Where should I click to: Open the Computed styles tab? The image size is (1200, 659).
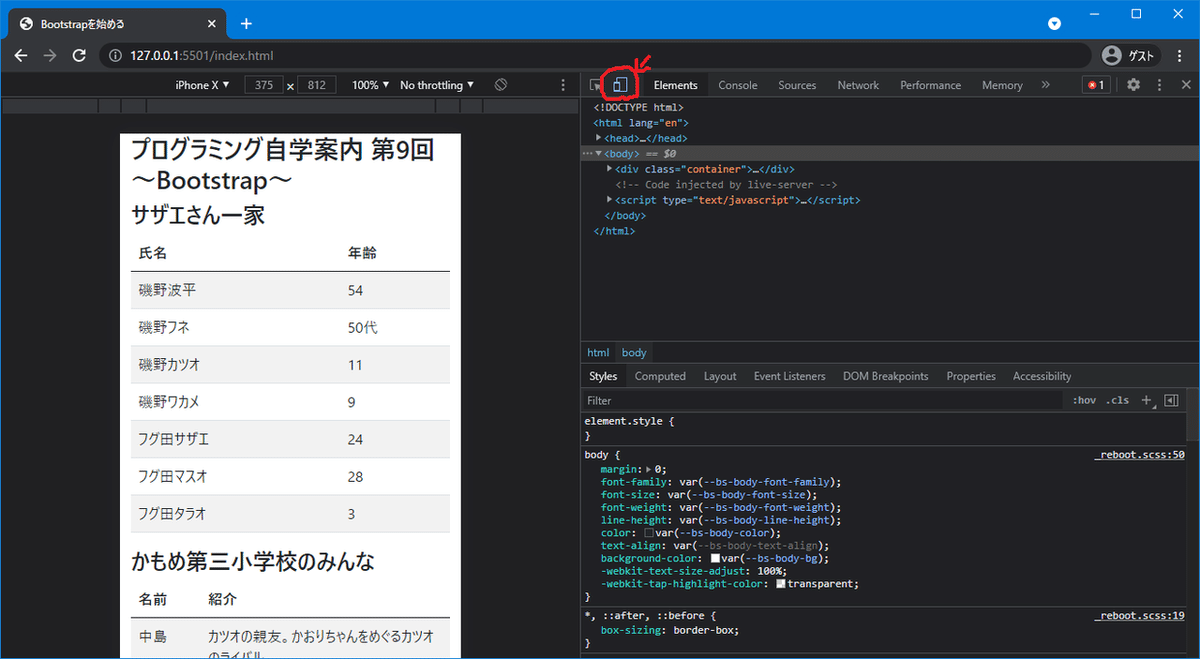[x=660, y=376]
